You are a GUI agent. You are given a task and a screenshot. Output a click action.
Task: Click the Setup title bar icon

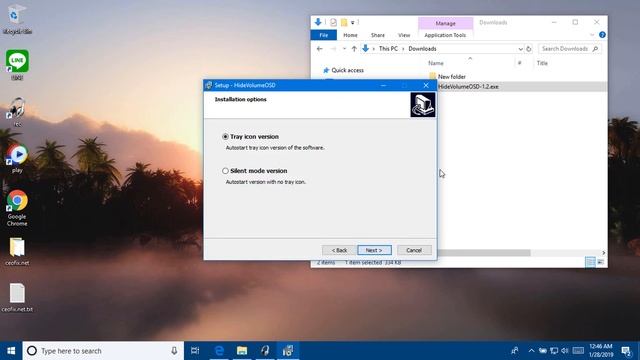(x=209, y=85)
